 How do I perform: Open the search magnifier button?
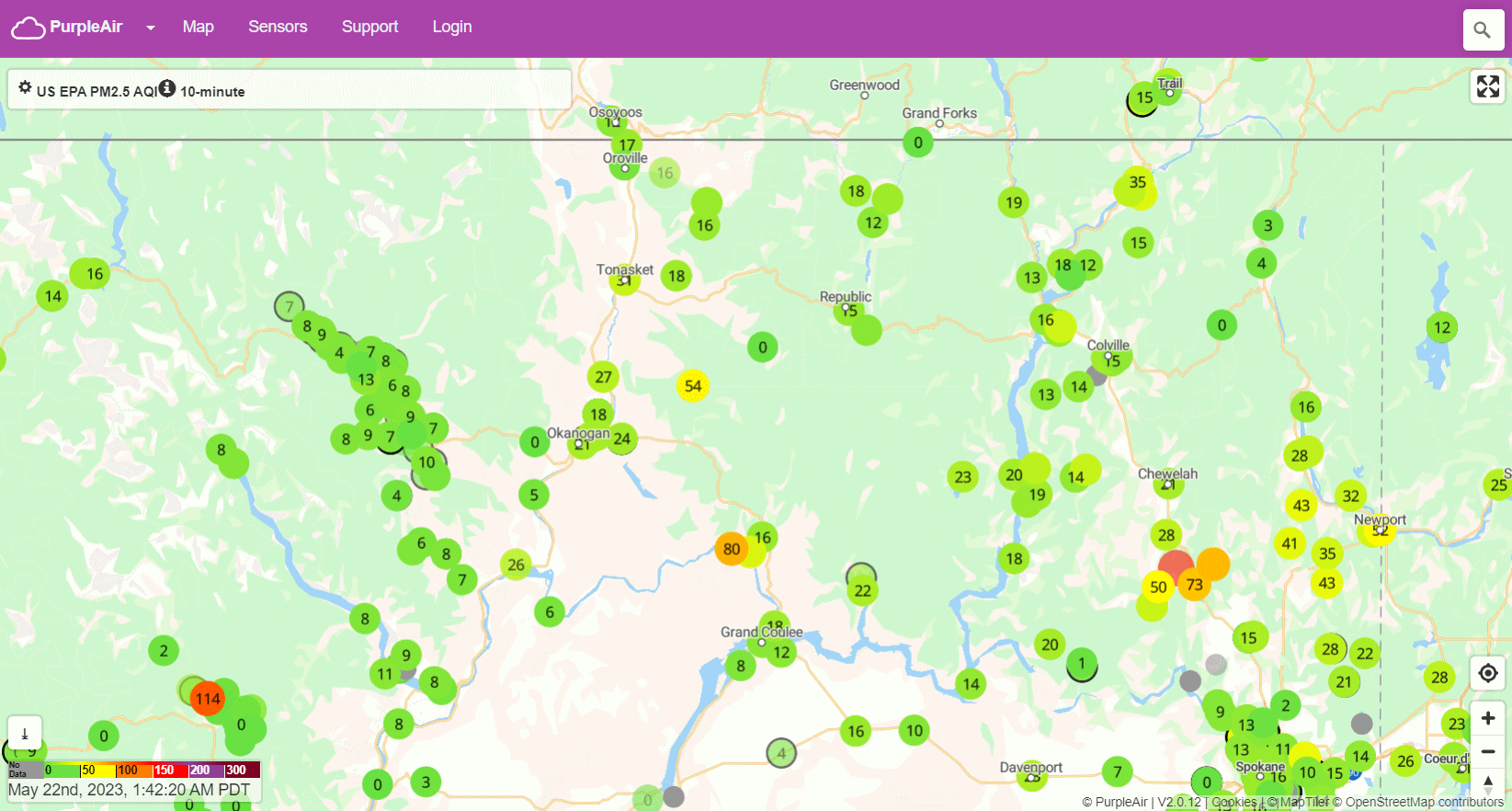[1482, 30]
